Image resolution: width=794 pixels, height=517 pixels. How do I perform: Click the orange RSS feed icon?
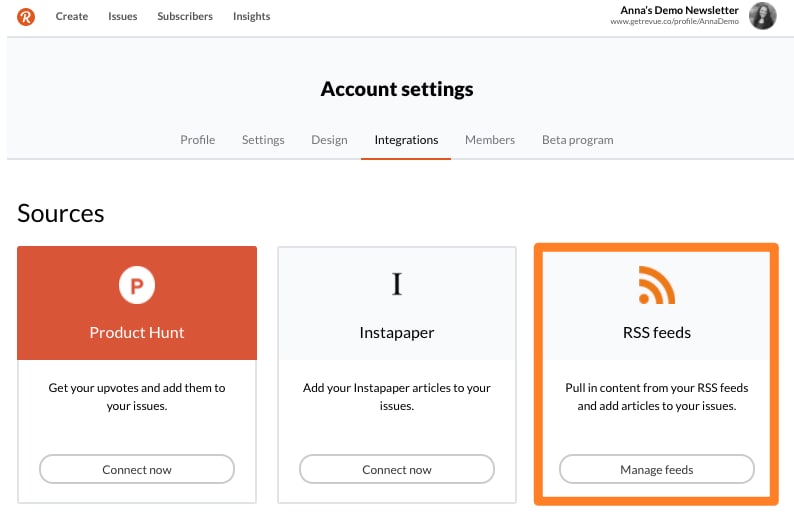point(656,285)
